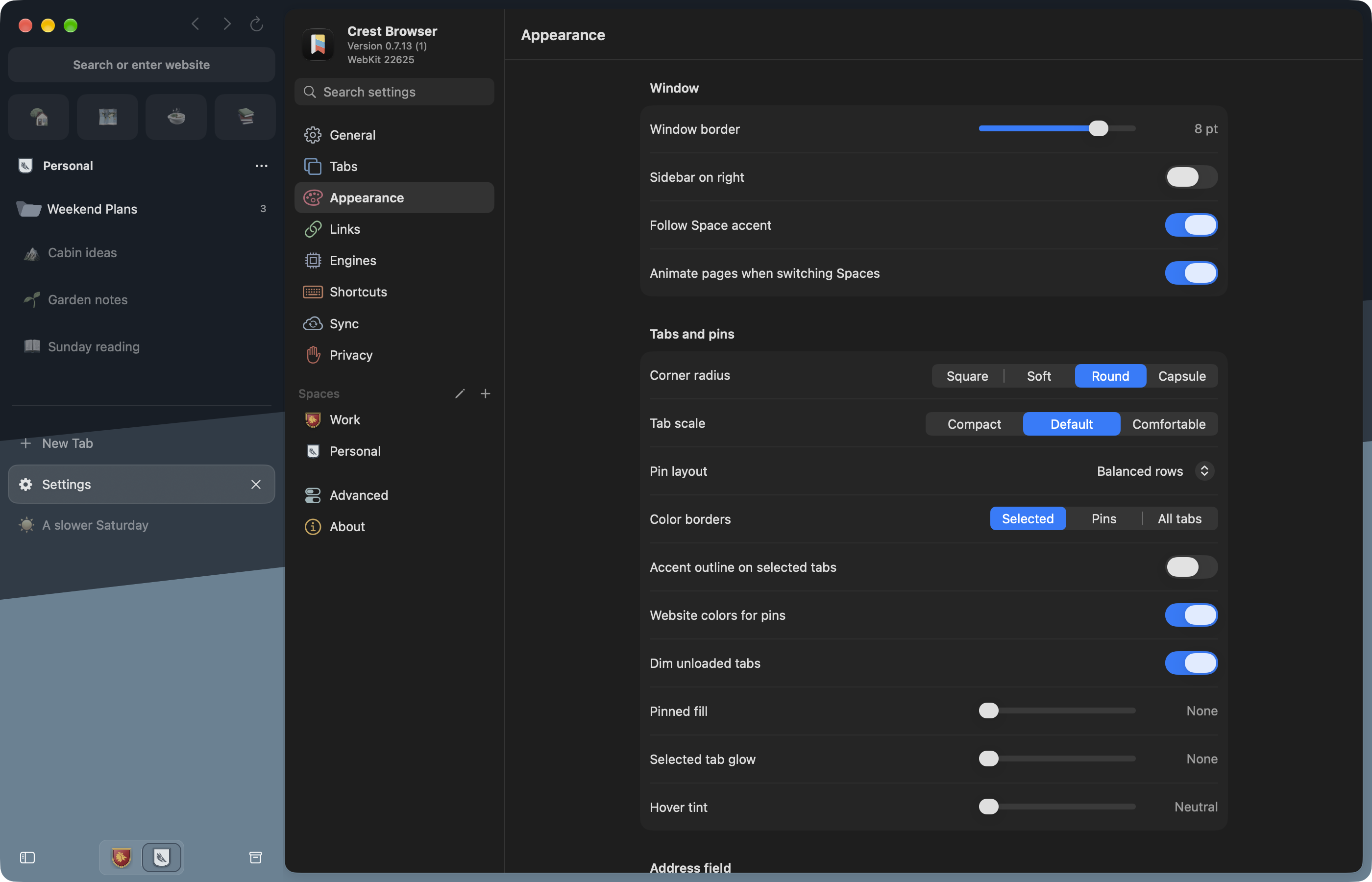The image size is (1372, 882).
Task: Turn off Animate pages when switching Spaces
Action: coord(1191,273)
